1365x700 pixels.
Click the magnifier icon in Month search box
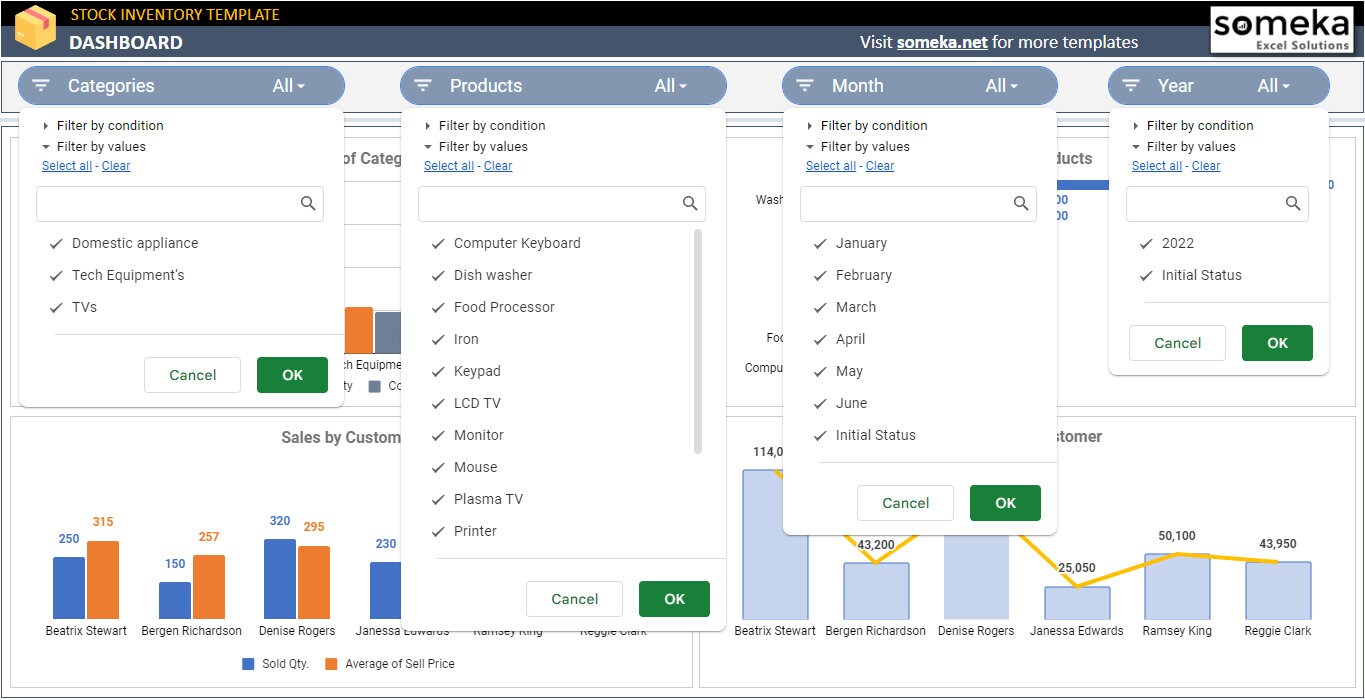click(x=1021, y=203)
